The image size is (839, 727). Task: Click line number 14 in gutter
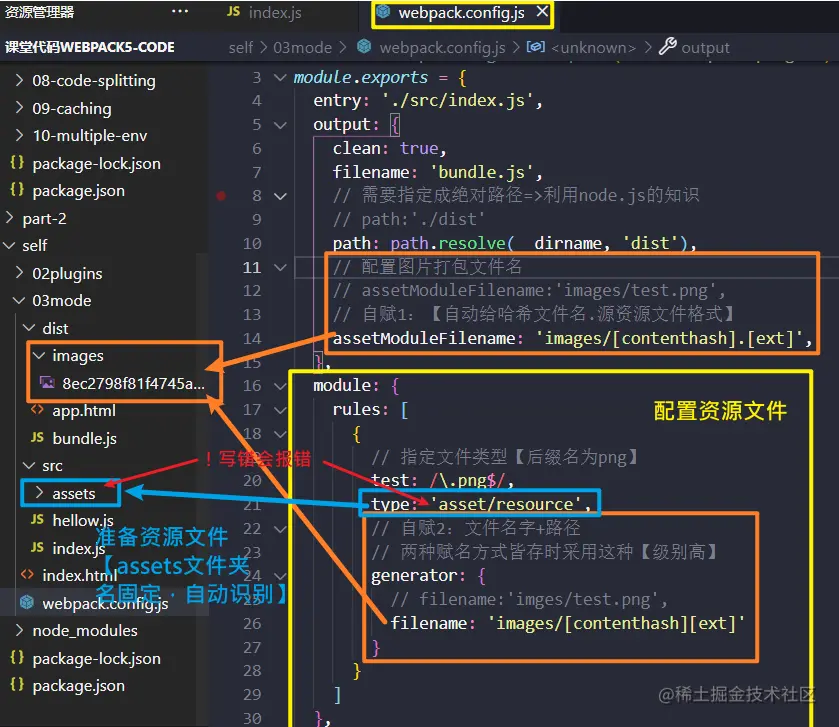coord(252,339)
